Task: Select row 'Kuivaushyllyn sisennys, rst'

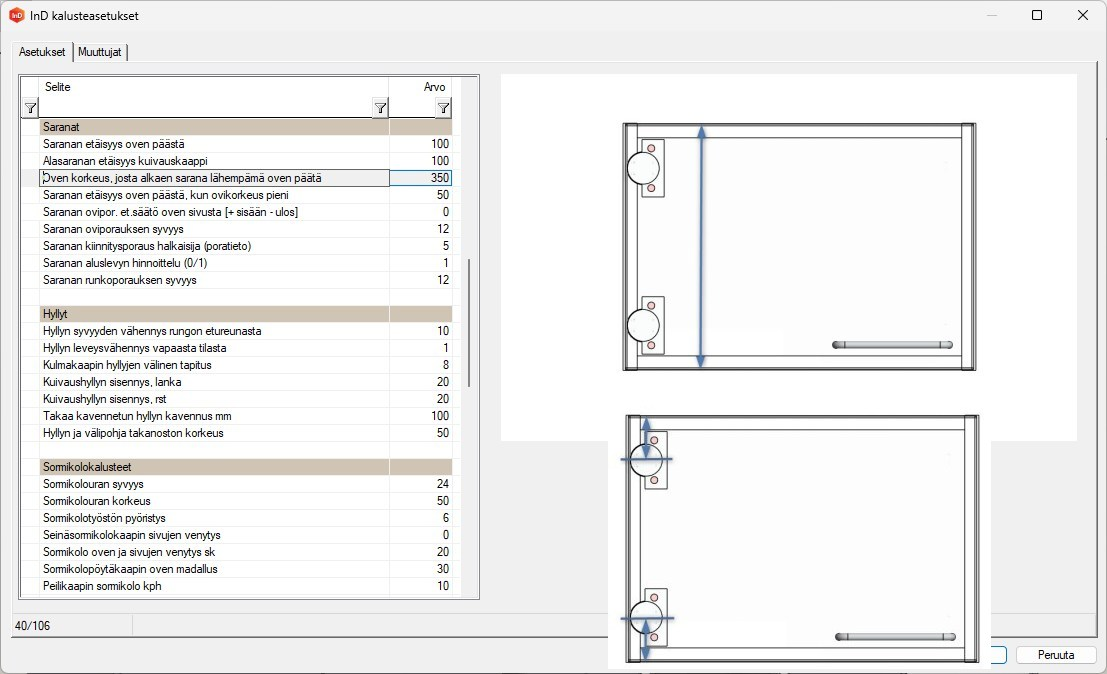Action: click(x=246, y=399)
